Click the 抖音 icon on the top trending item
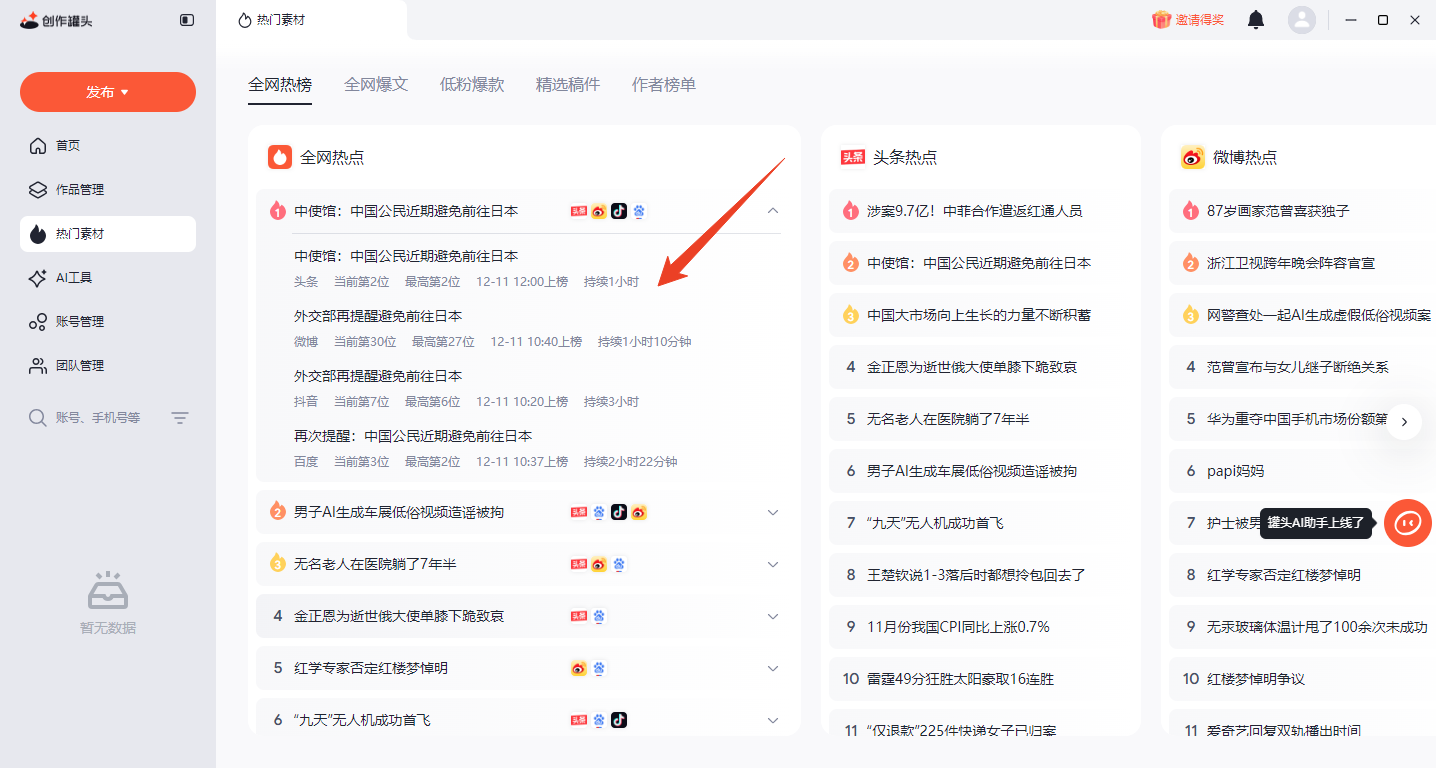The width and height of the screenshot is (1436, 768). (x=618, y=211)
